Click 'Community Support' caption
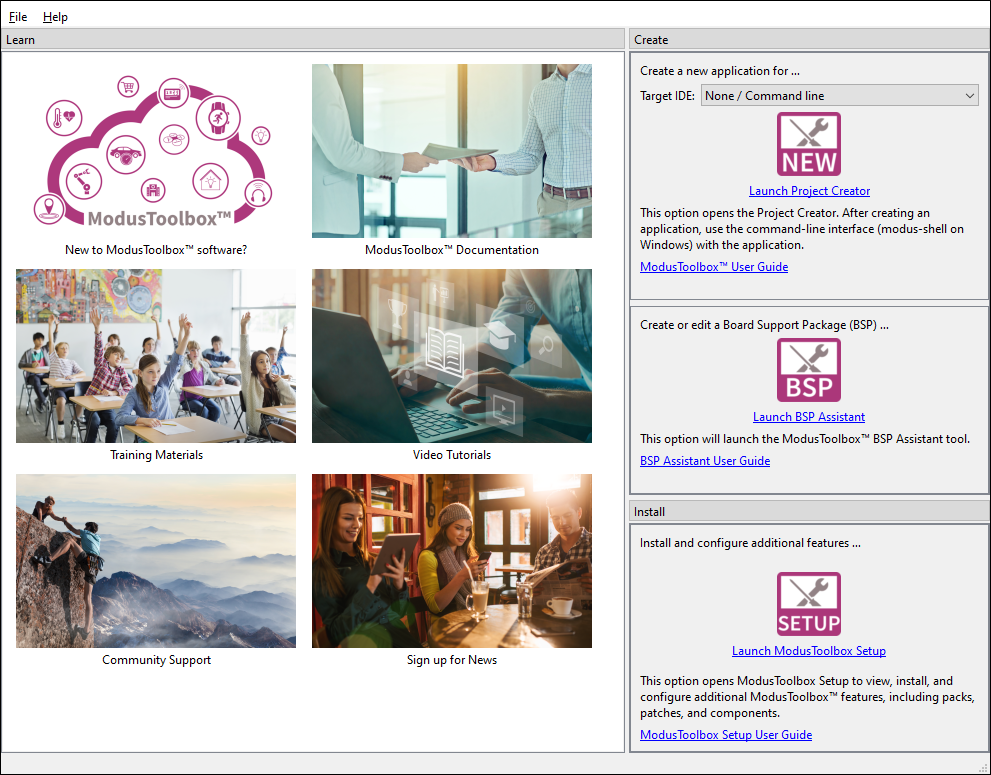This screenshot has height=775, width=991. [x=156, y=660]
